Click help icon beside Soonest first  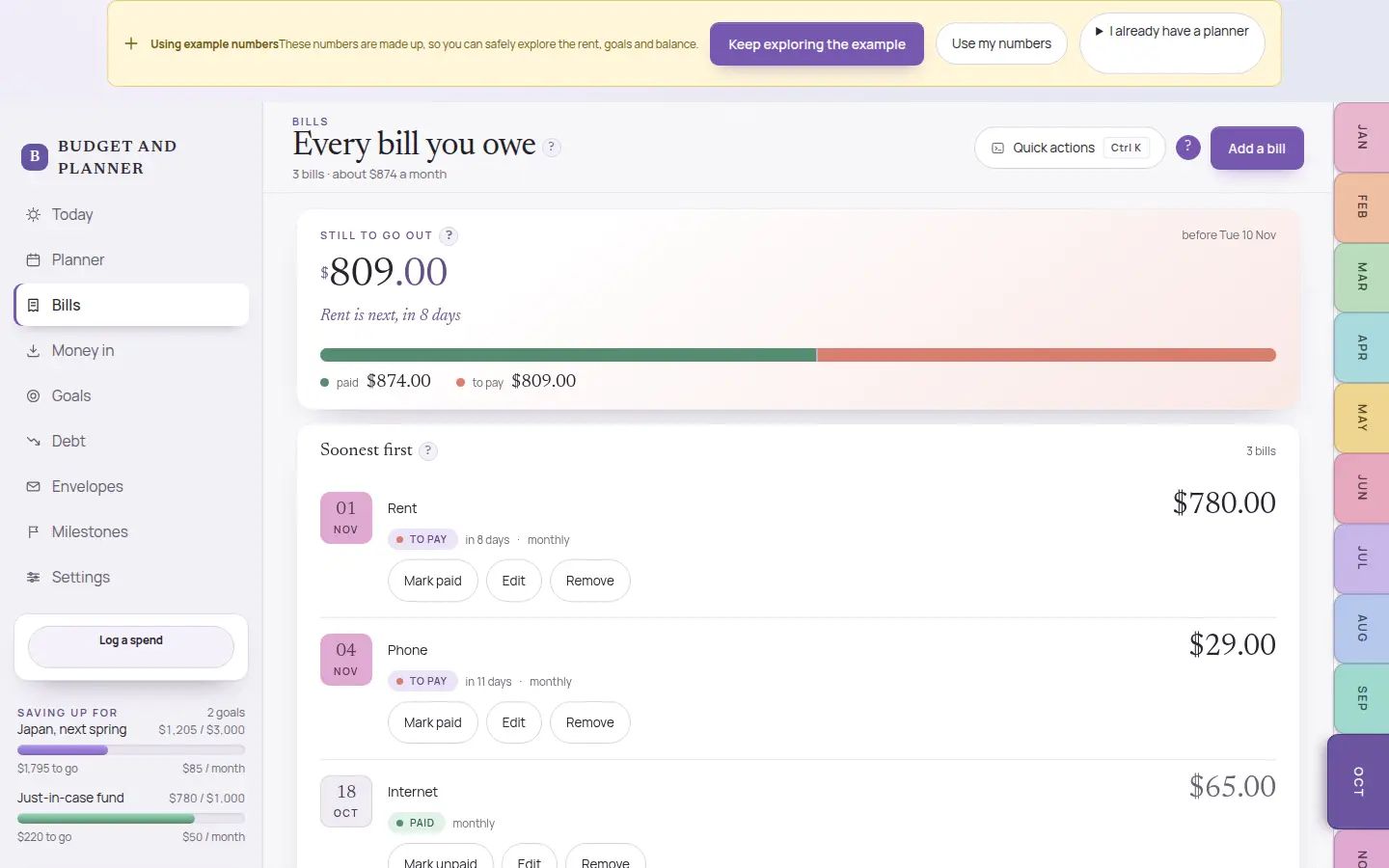click(x=428, y=450)
